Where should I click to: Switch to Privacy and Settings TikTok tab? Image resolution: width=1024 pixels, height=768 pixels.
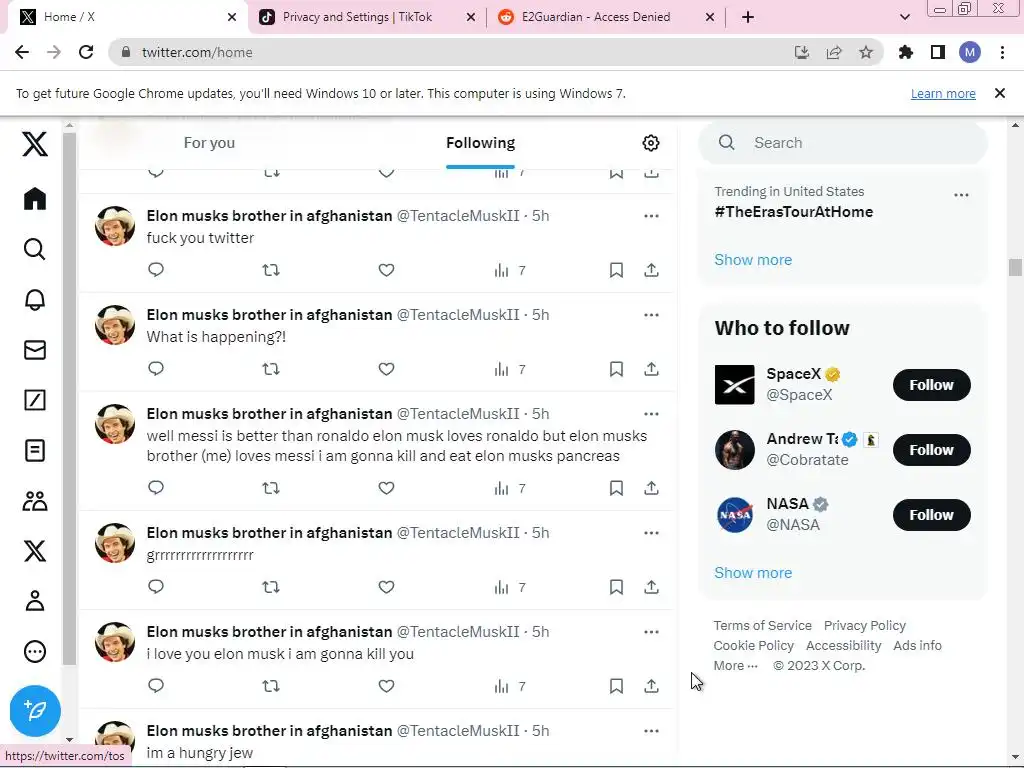point(367,17)
